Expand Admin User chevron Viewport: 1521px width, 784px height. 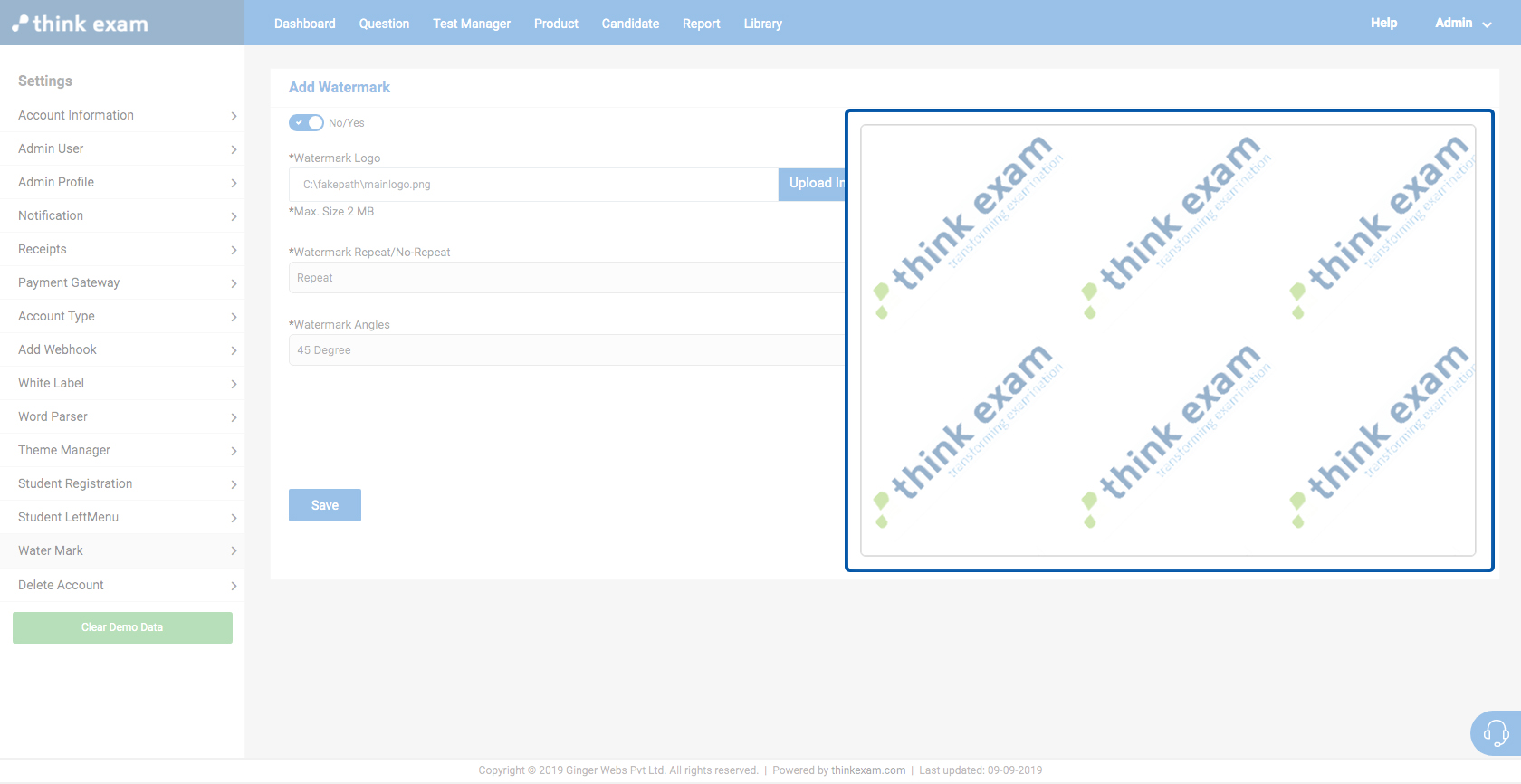pyautogui.click(x=234, y=149)
